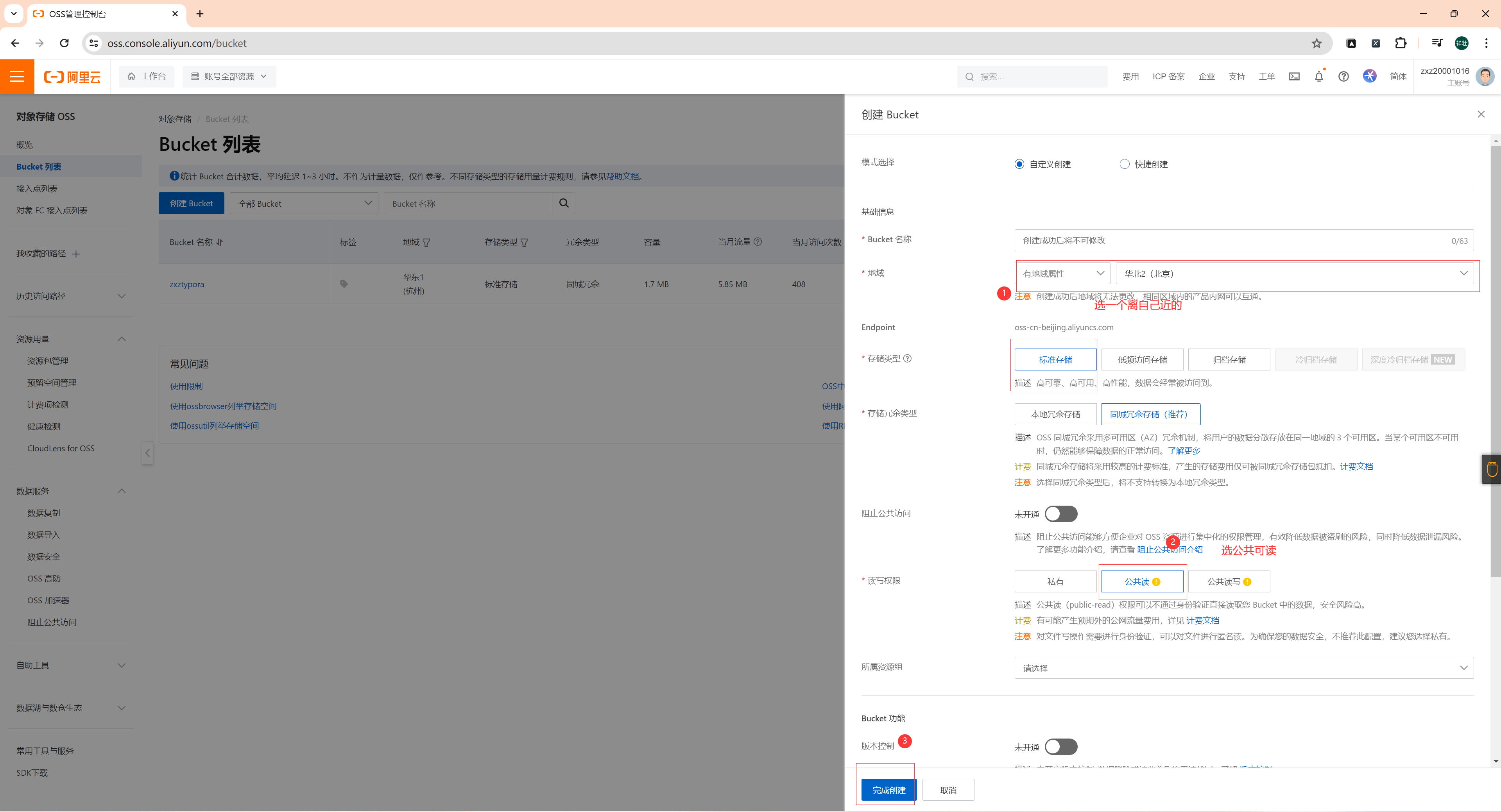Choose infrequent access storage type

(x=1142, y=360)
